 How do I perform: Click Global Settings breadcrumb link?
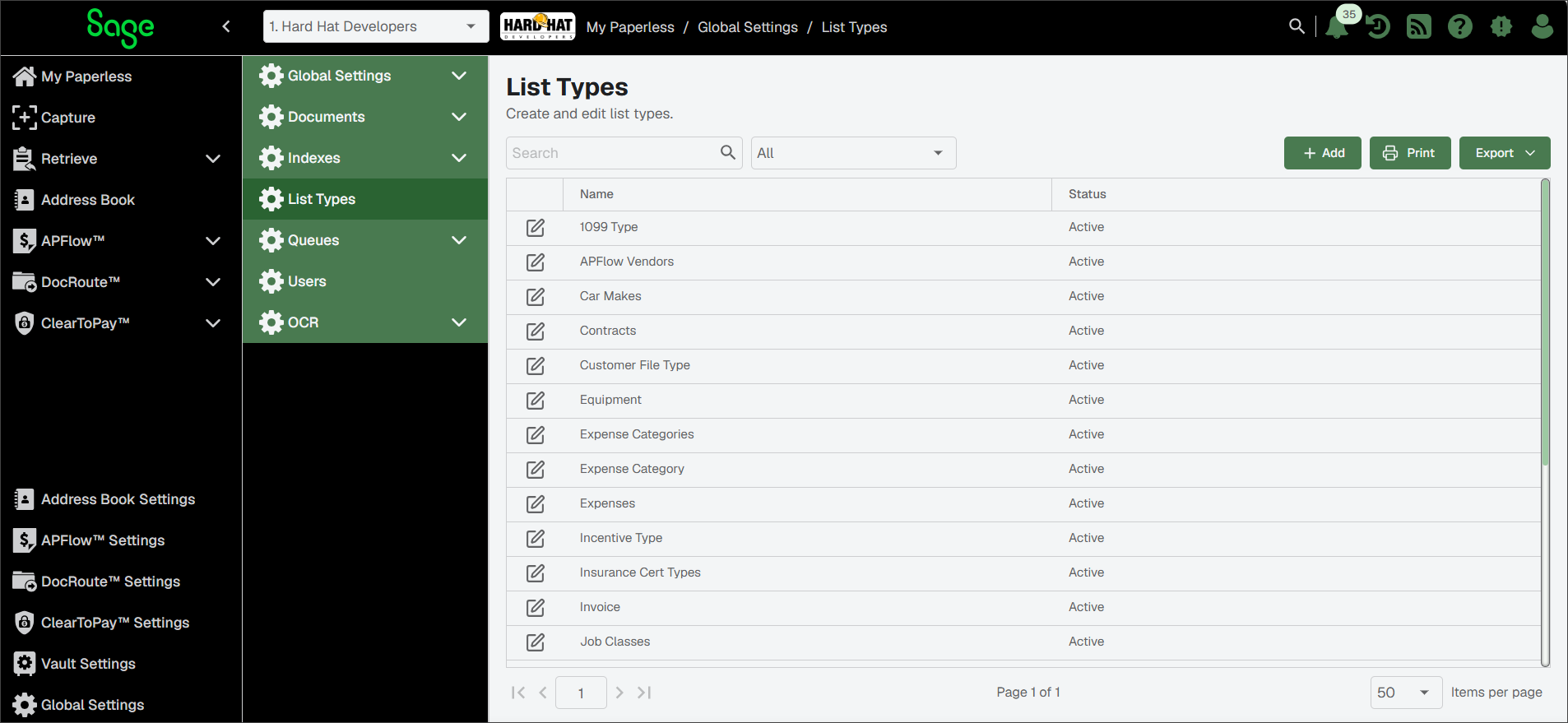pos(748,27)
